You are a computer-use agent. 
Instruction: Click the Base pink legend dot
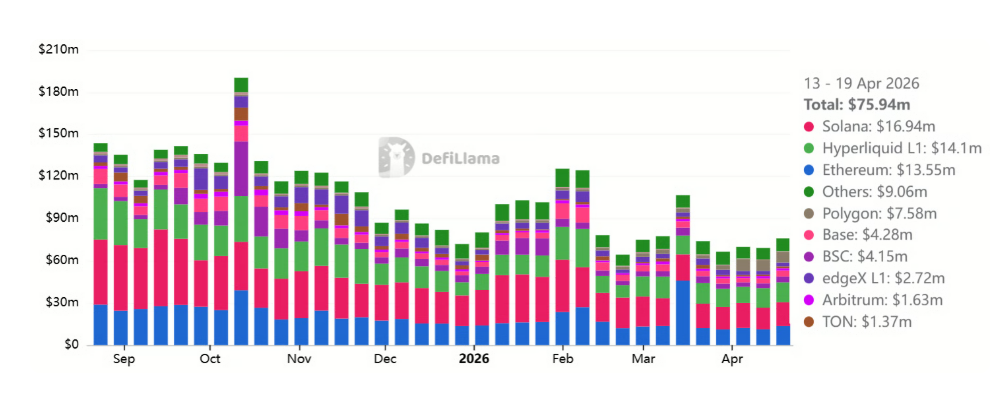pyautogui.click(x=809, y=235)
